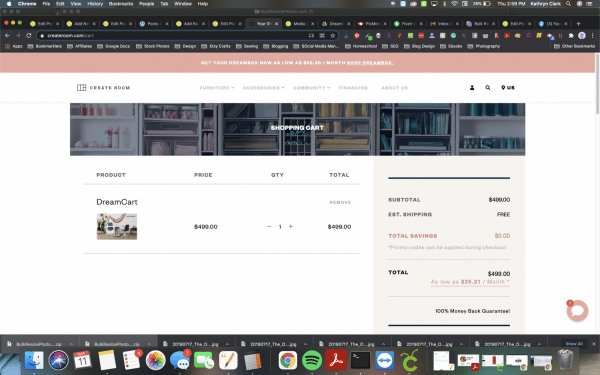Click As low as $25.31 / Month link
Screen dimensions: 600x375
(x=470, y=282)
